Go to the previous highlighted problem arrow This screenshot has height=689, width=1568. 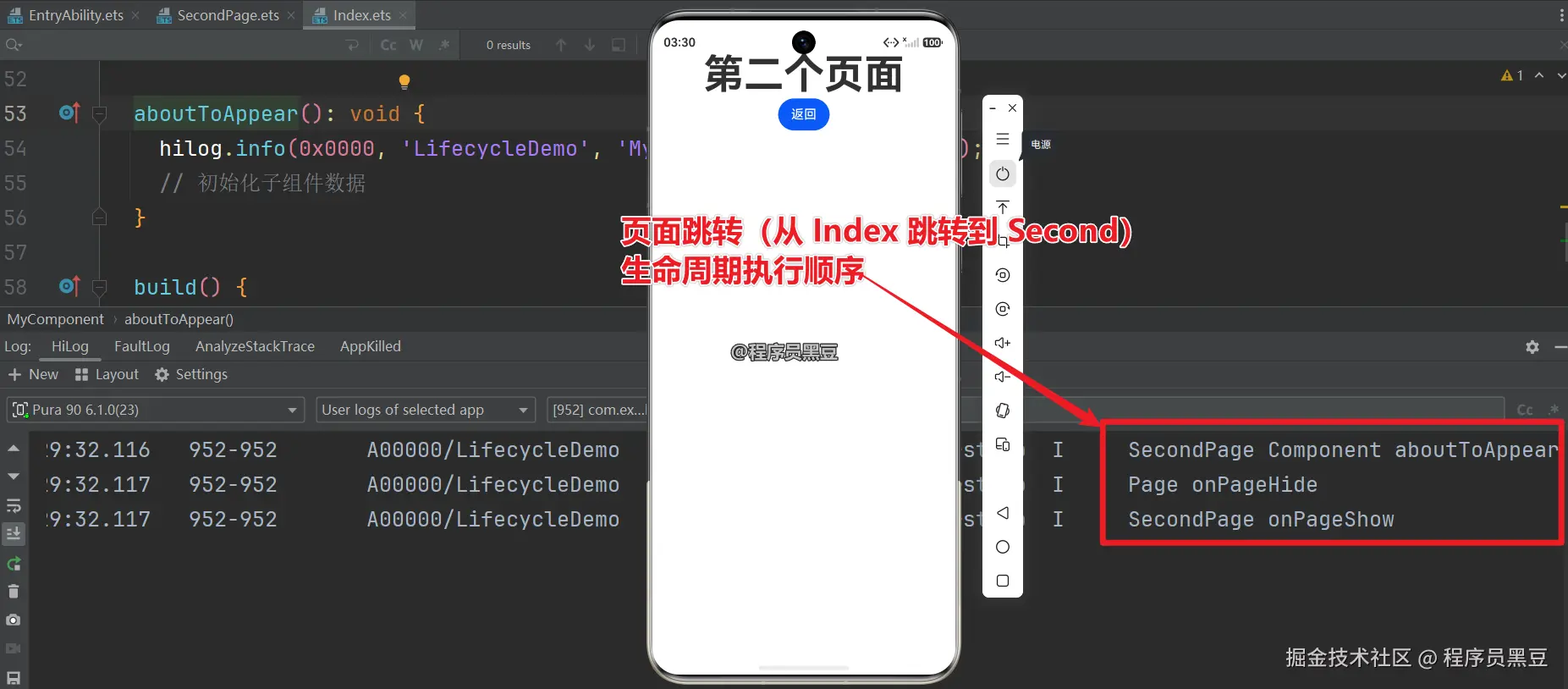pyautogui.click(x=1539, y=75)
